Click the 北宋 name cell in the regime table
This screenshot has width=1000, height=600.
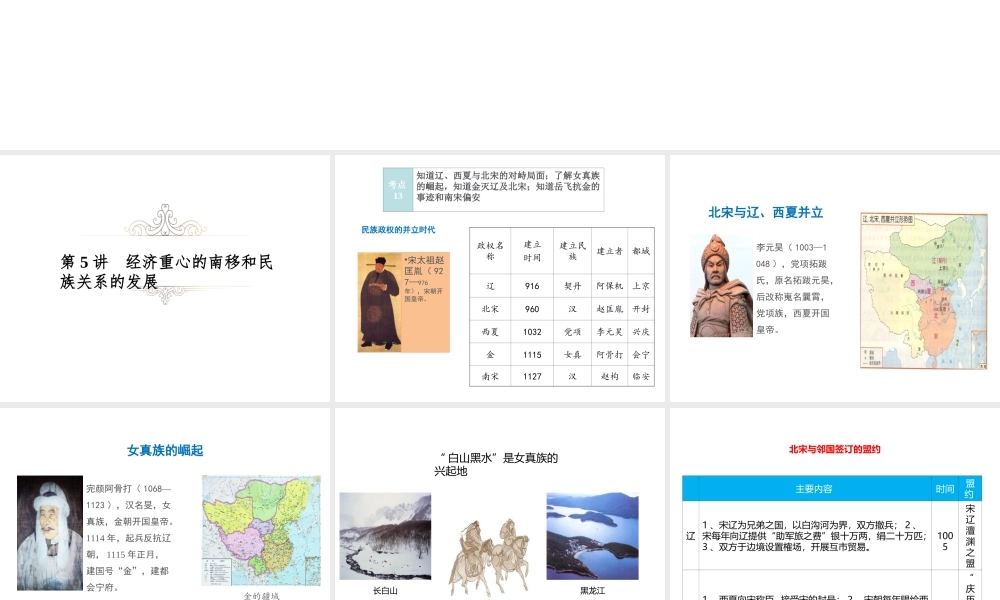(x=490, y=309)
